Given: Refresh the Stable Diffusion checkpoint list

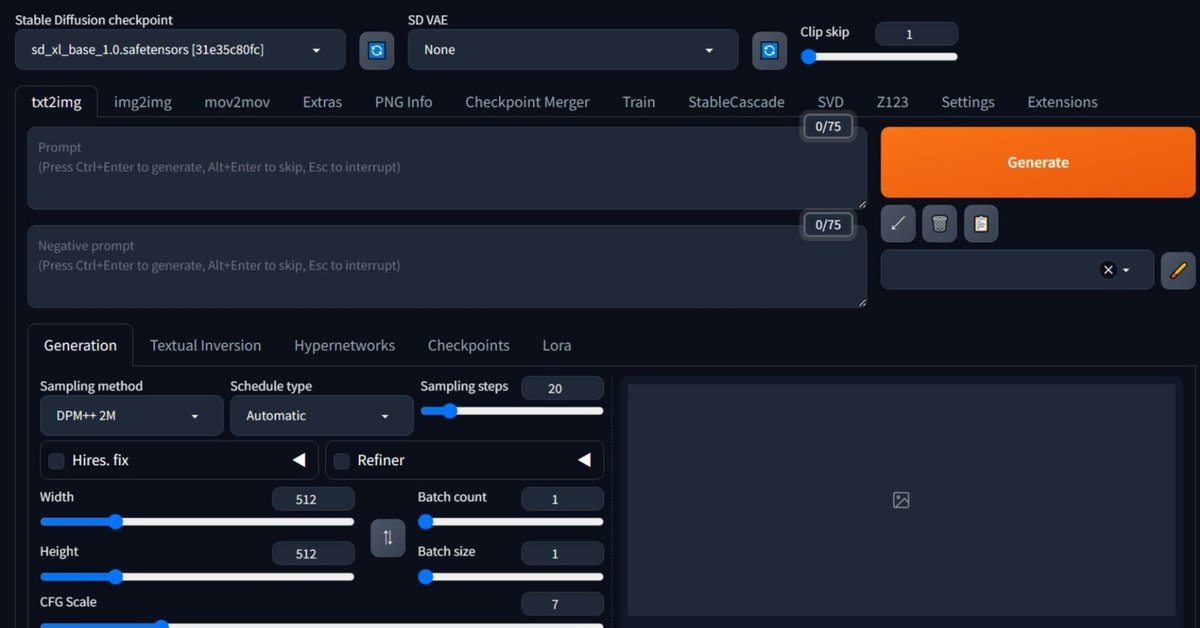Looking at the screenshot, I should tap(377, 50).
